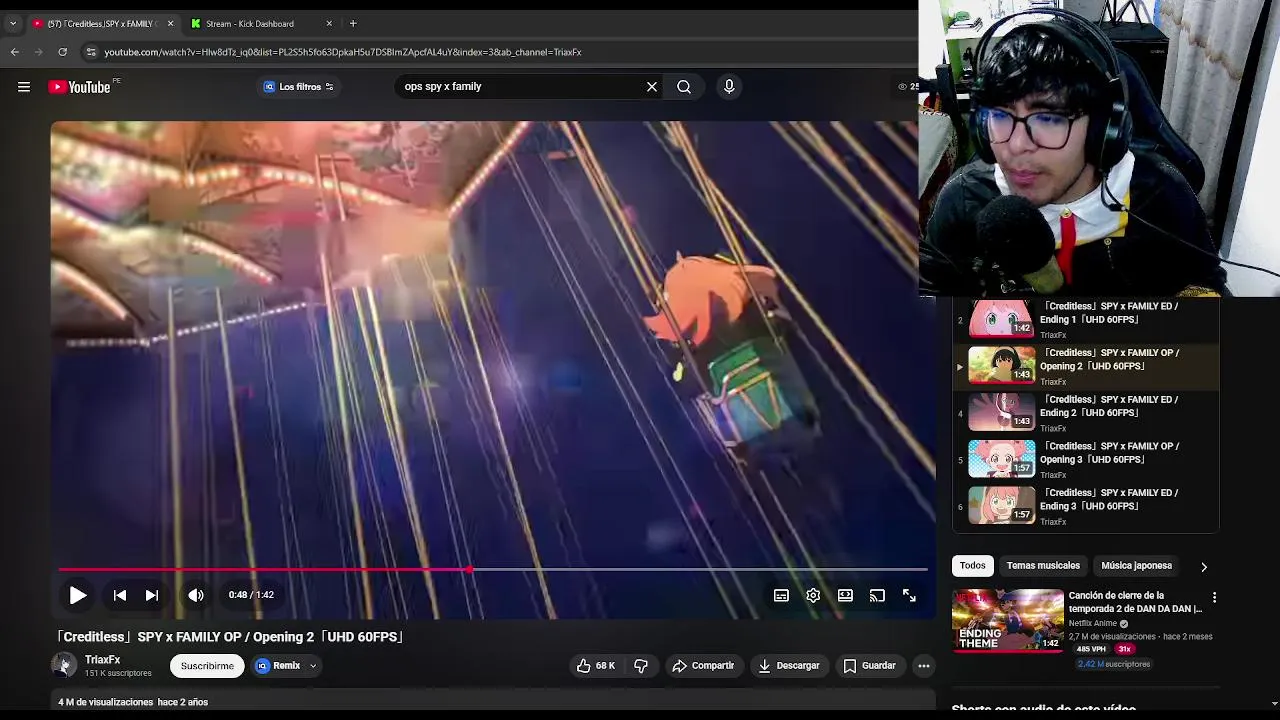Open the TriaxFx channel name link

coord(102,660)
